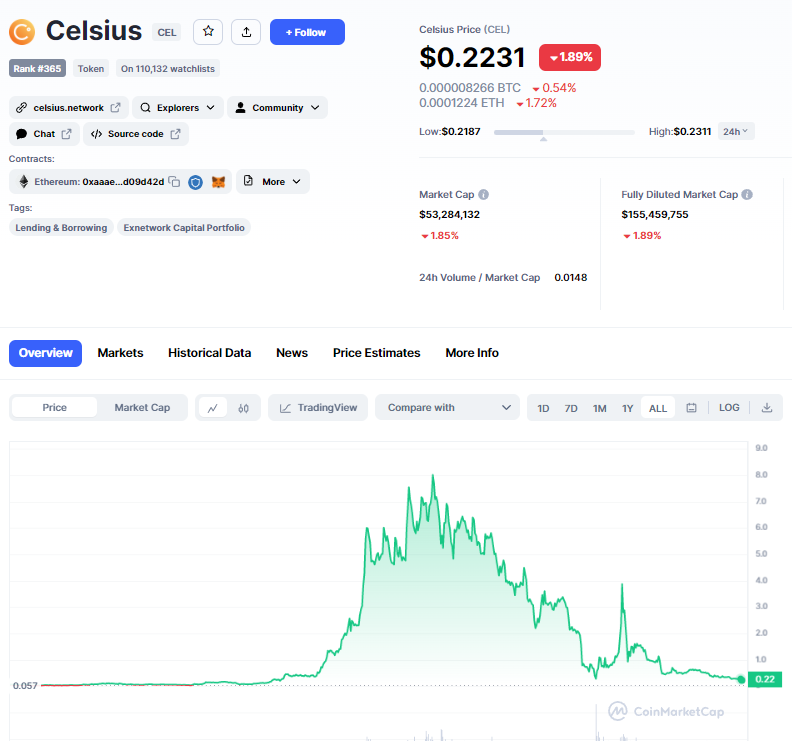
Task: Click the blue shield wallet icon
Action: tap(196, 182)
